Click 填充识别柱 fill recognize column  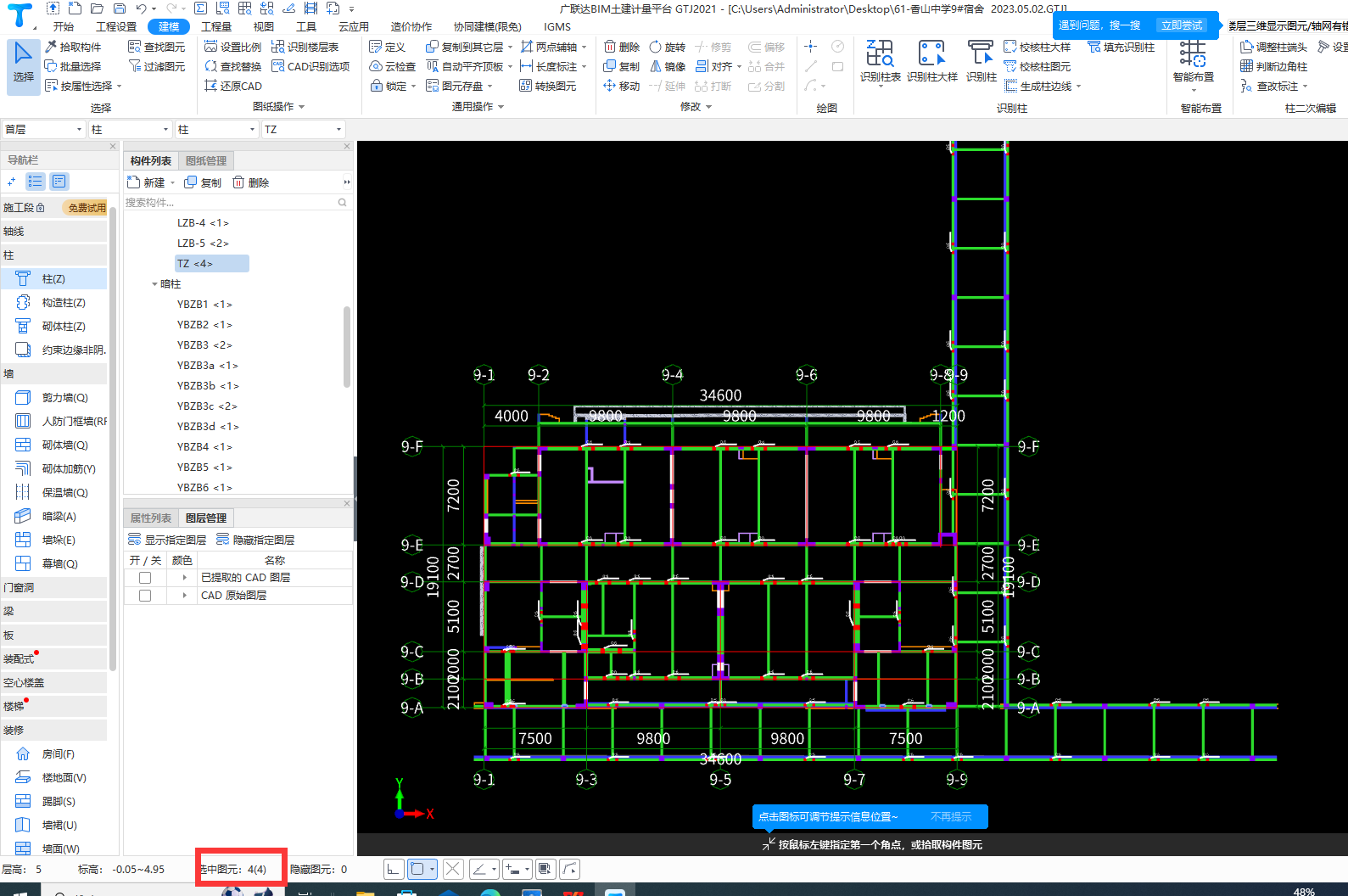1121,47
